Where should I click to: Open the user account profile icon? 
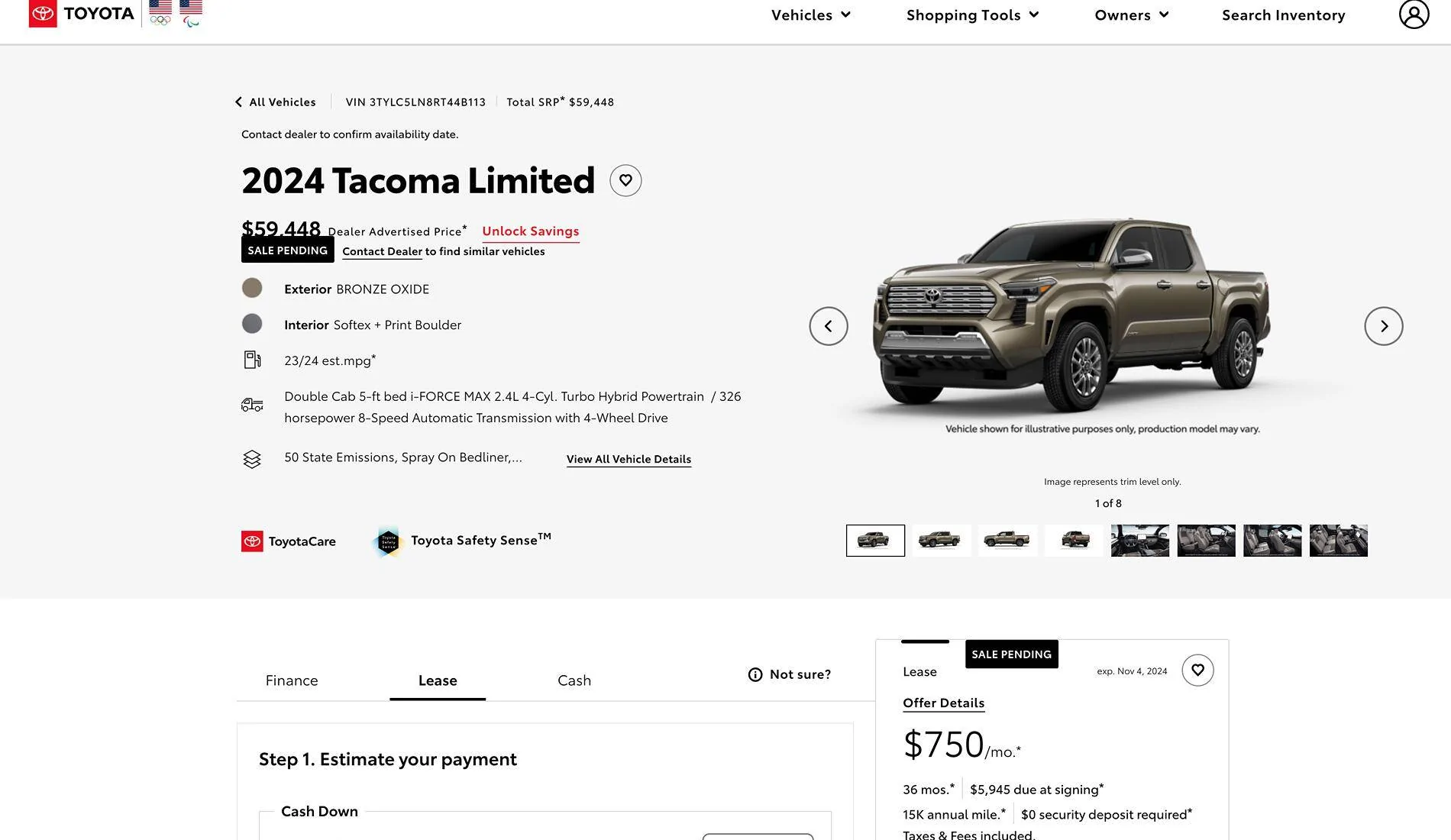1414,15
